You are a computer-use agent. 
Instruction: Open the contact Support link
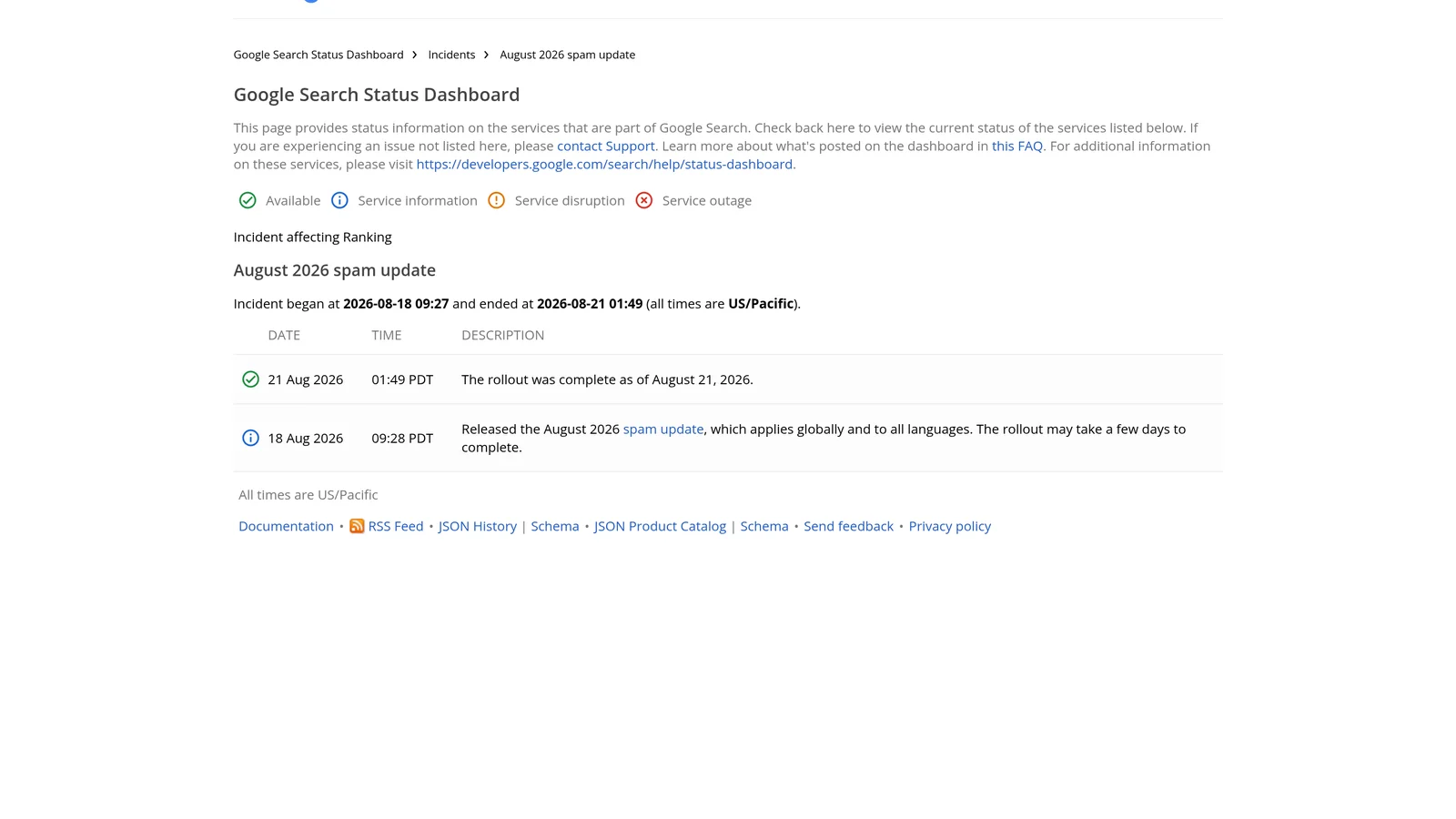pyautogui.click(x=606, y=146)
